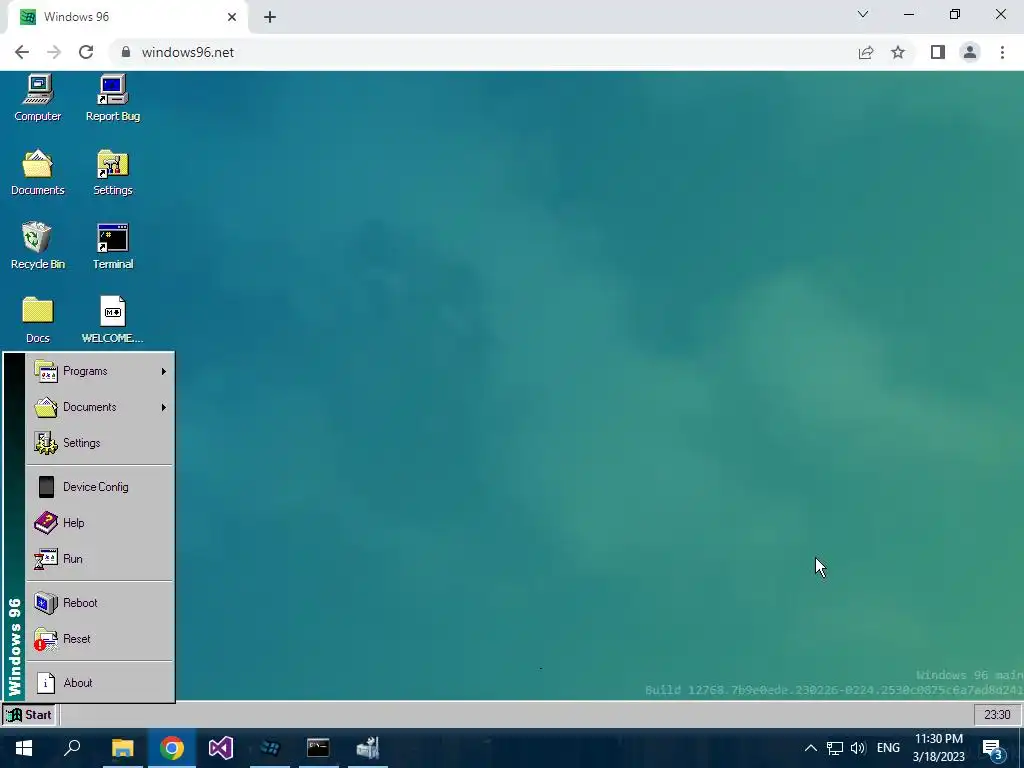Image resolution: width=1024 pixels, height=768 pixels.
Task: Select Reset in the Start menu
Action: tap(100, 638)
